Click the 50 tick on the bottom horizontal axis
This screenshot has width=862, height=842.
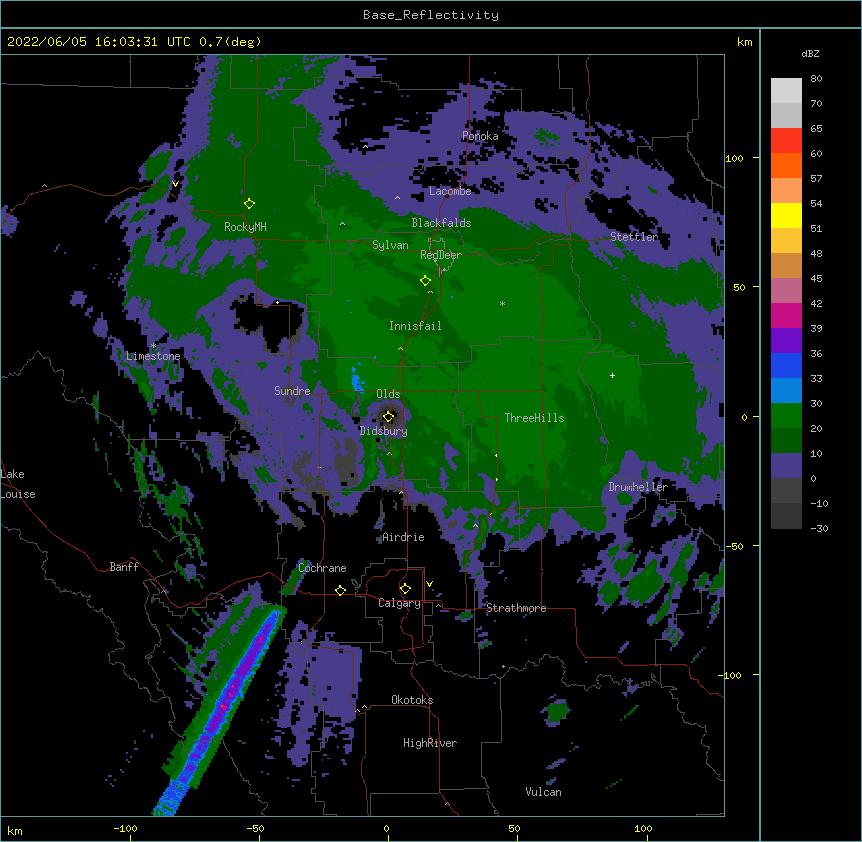point(514,828)
